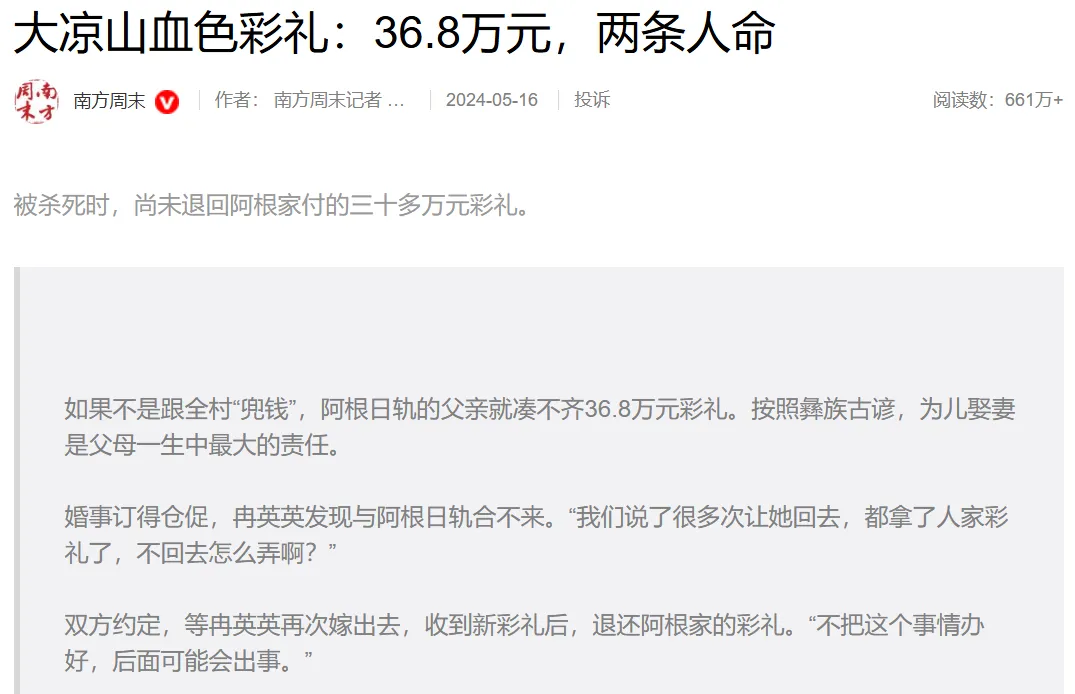Click the paragraph starting 双方约定

524,643
